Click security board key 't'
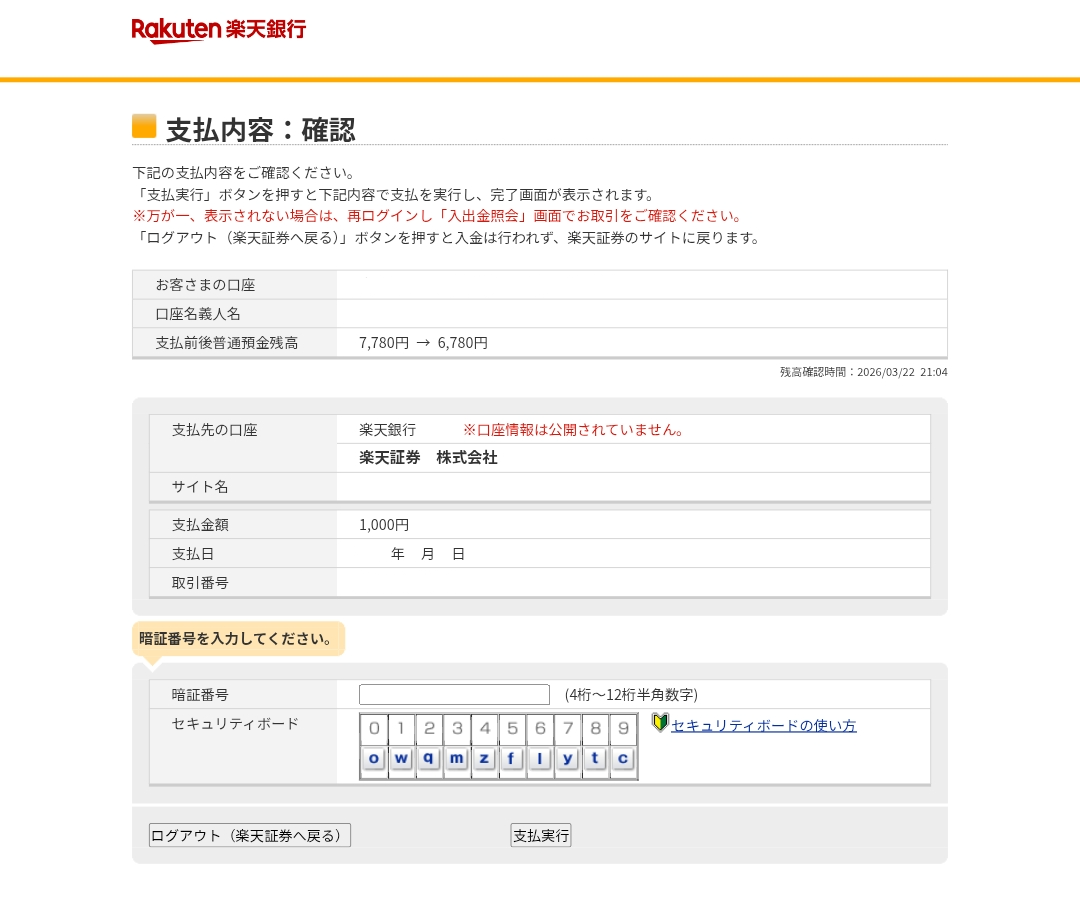 (x=595, y=759)
